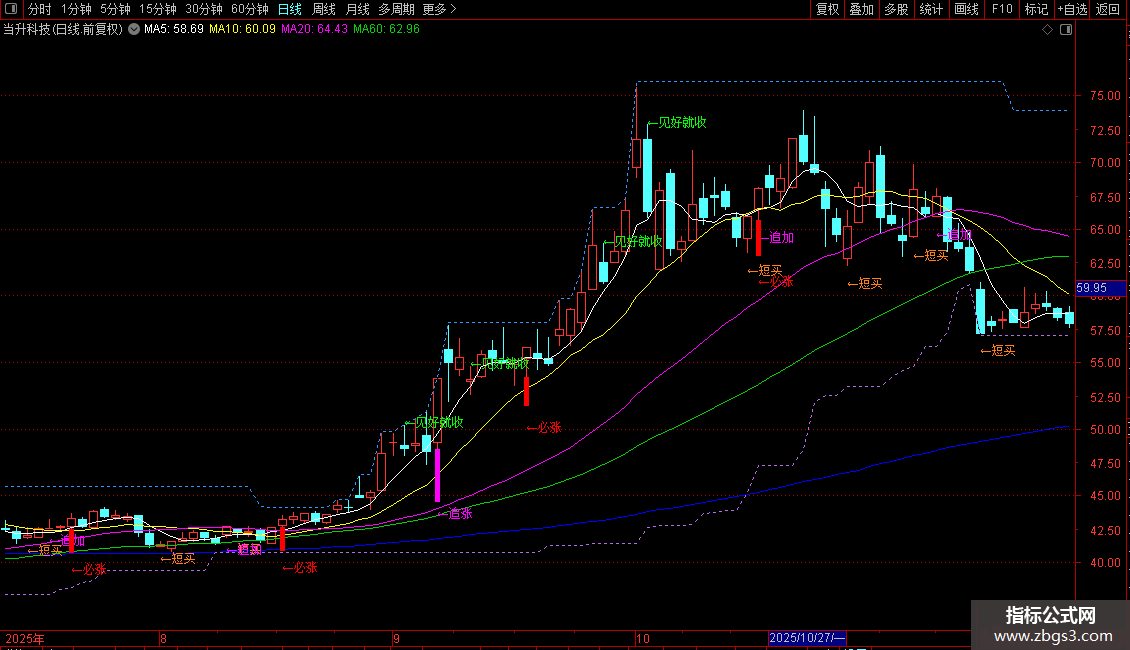
Task: Open the 画线 drawing tools
Action: point(966,9)
